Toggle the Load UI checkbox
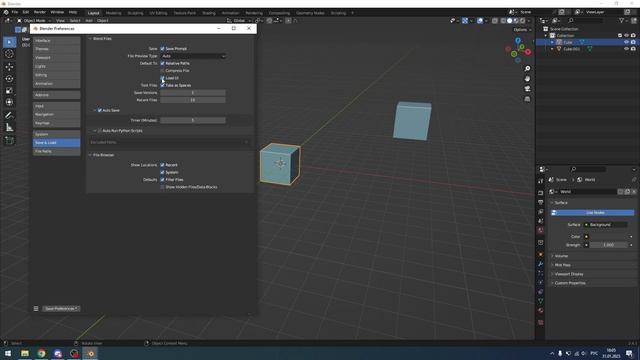Screen dimensions: 640x360 click(x=162, y=78)
